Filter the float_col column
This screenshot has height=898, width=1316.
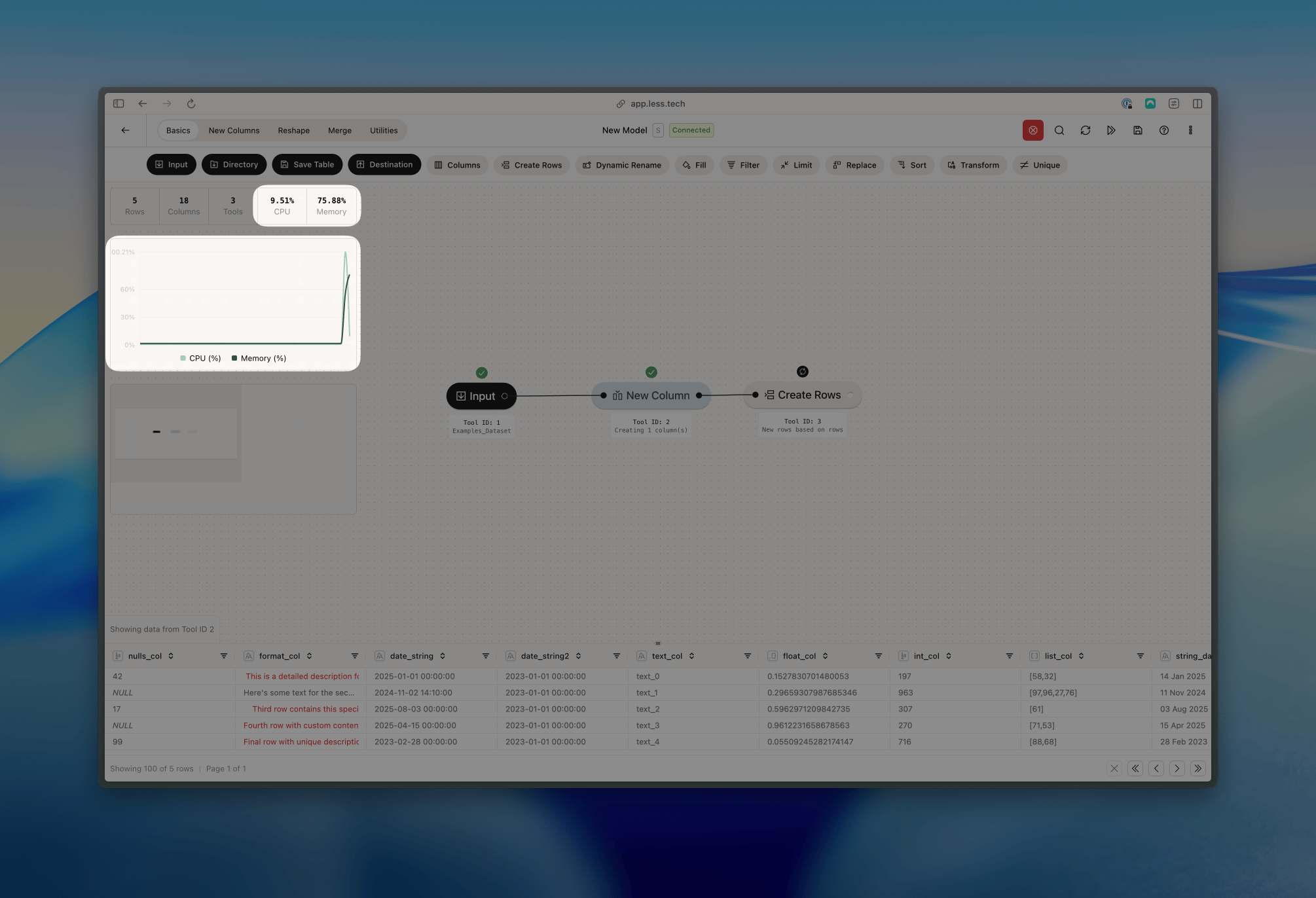(x=878, y=656)
